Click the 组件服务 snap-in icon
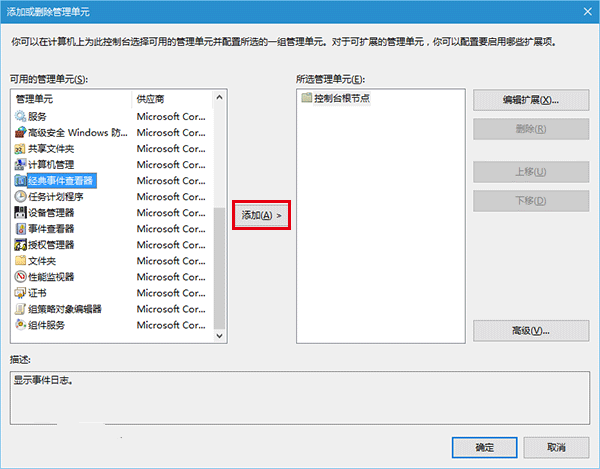This screenshot has height=469, width=600. point(20,325)
